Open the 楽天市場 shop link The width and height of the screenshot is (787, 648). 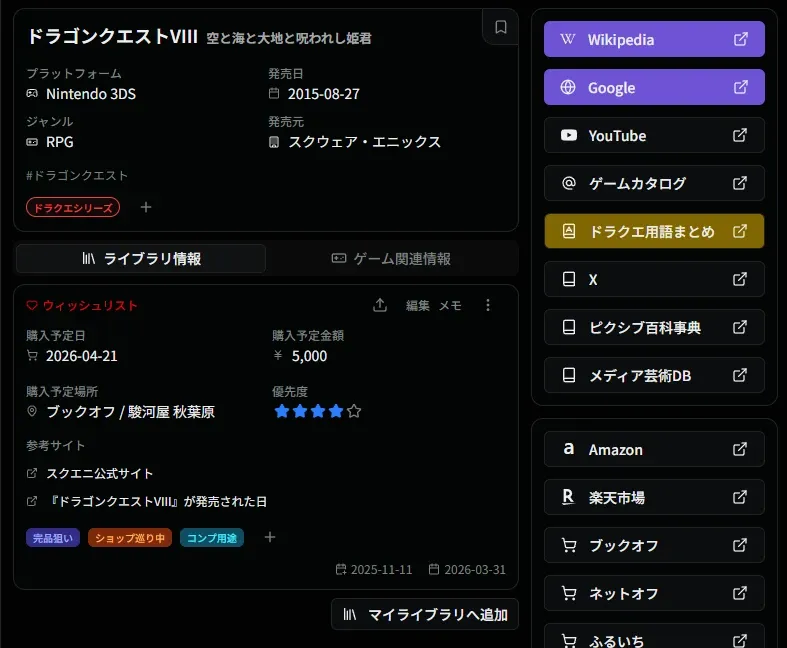click(x=654, y=497)
